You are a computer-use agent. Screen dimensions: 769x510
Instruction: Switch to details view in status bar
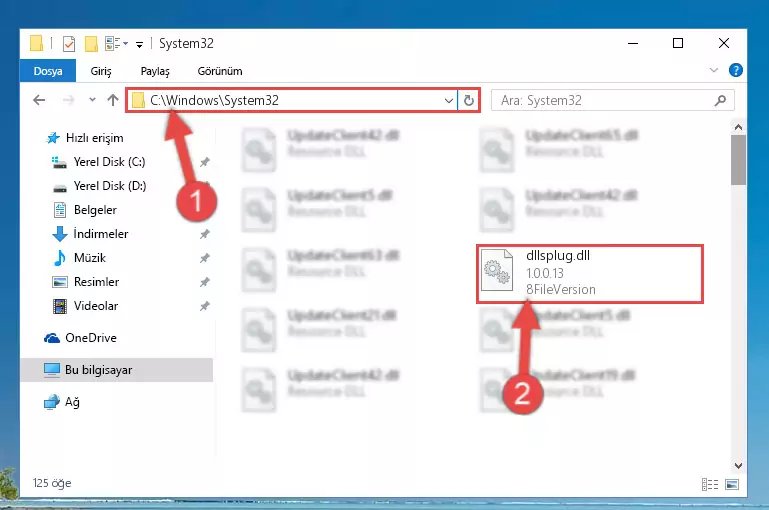coord(710,484)
